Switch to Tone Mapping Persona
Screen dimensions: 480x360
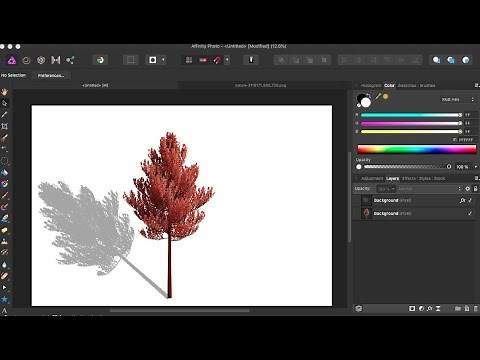56,60
